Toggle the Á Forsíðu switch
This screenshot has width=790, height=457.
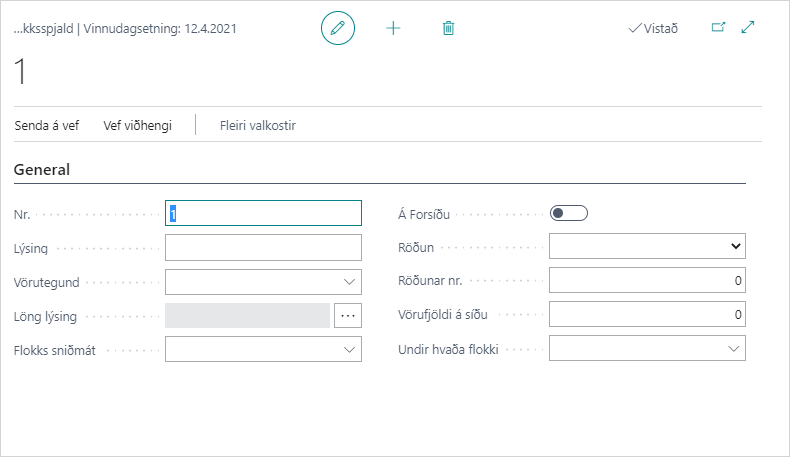568,213
